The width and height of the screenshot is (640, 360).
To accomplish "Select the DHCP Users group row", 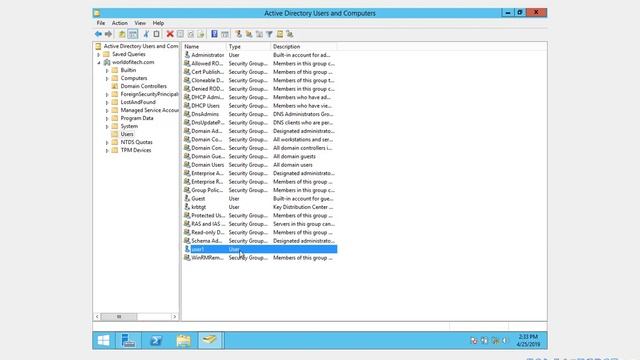I will click(x=260, y=106).
